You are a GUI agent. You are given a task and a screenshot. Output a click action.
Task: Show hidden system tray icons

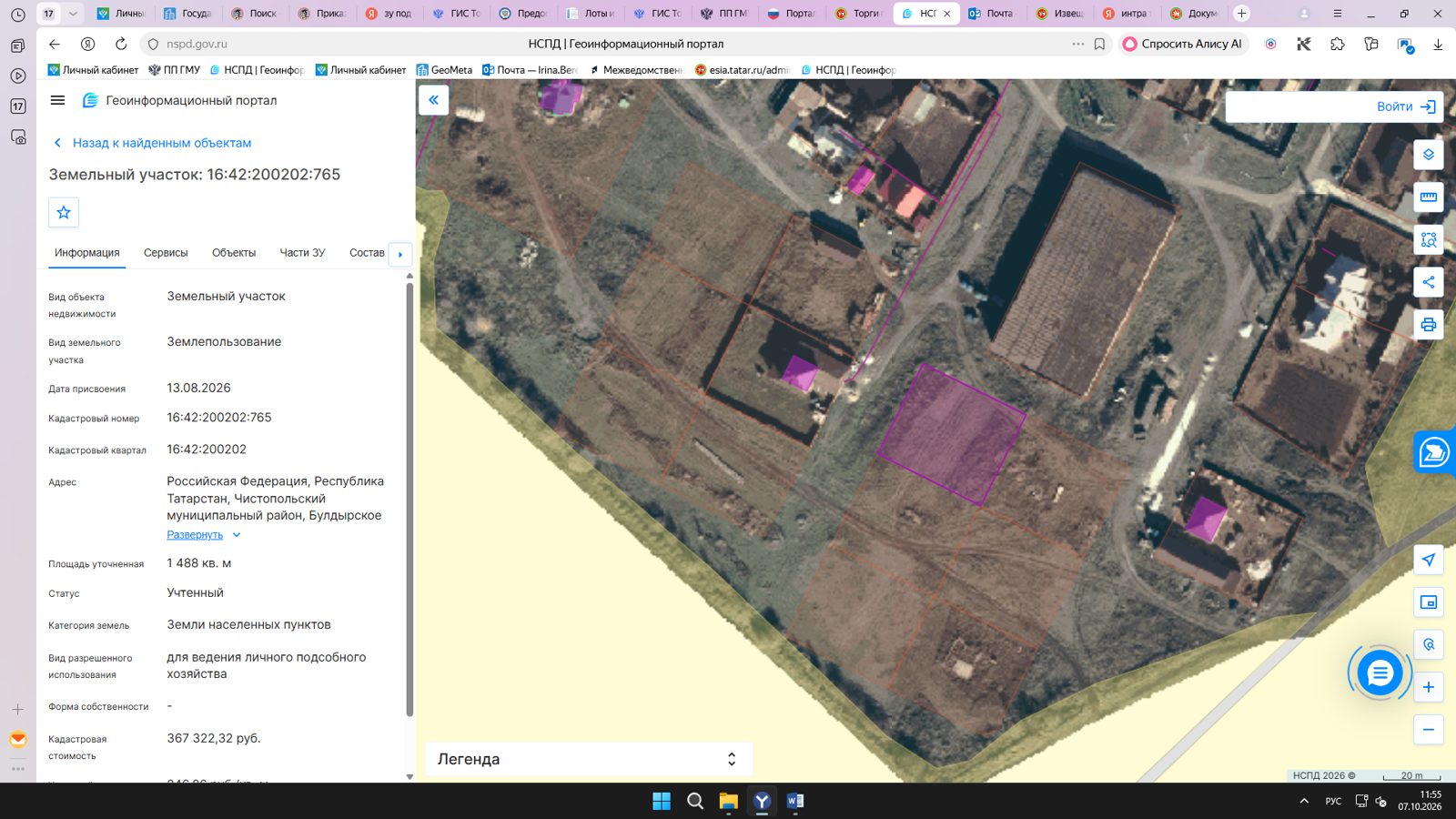pyautogui.click(x=1304, y=801)
